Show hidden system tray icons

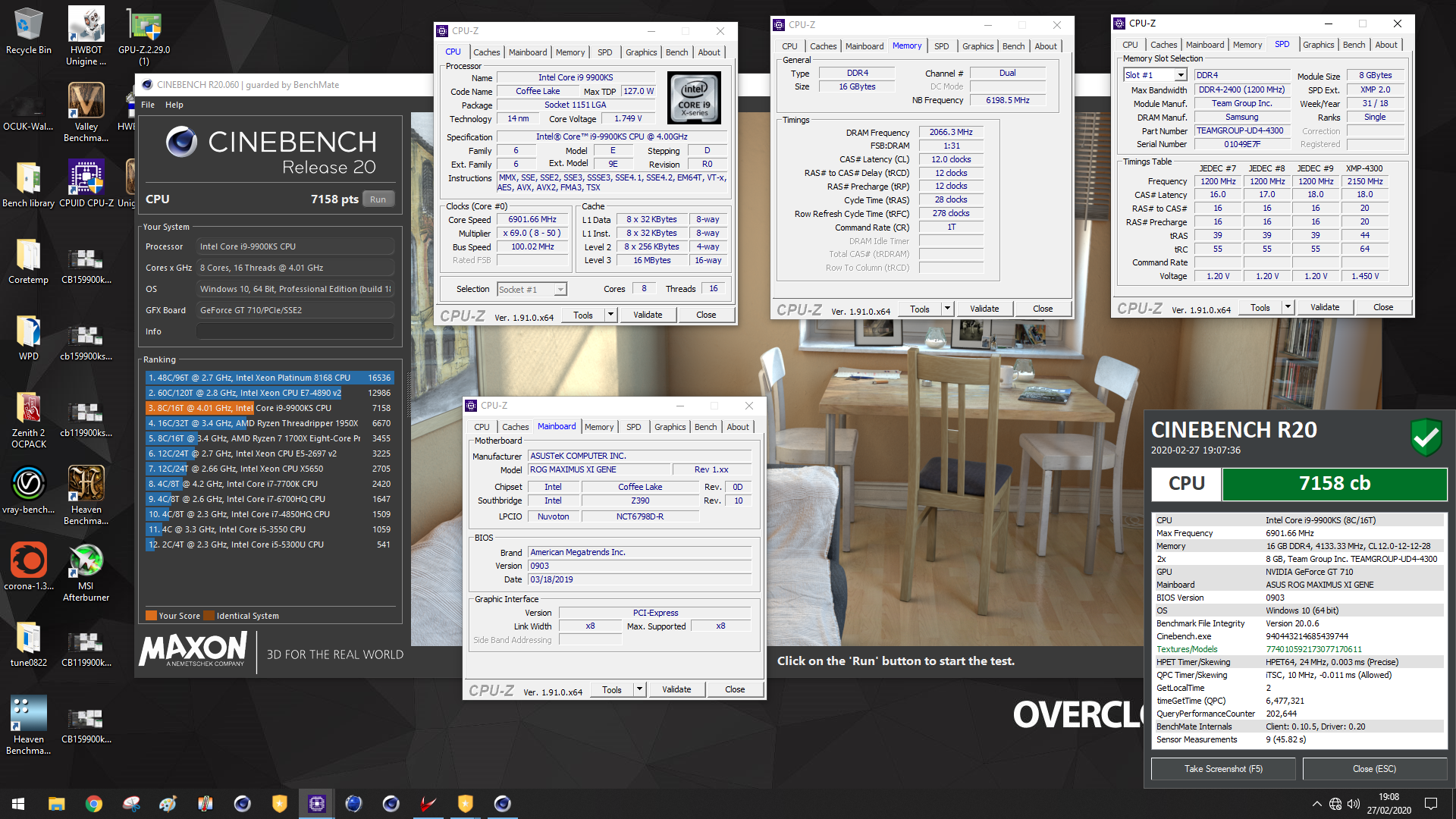[1316, 804]
